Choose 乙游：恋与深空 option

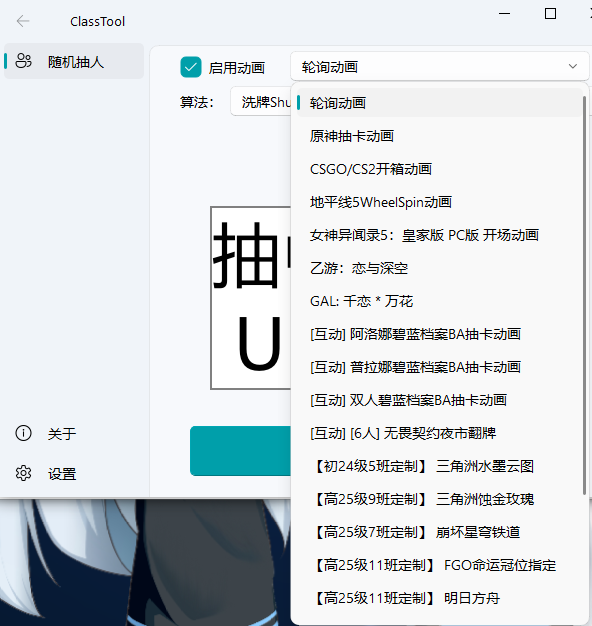coord(439,268)
